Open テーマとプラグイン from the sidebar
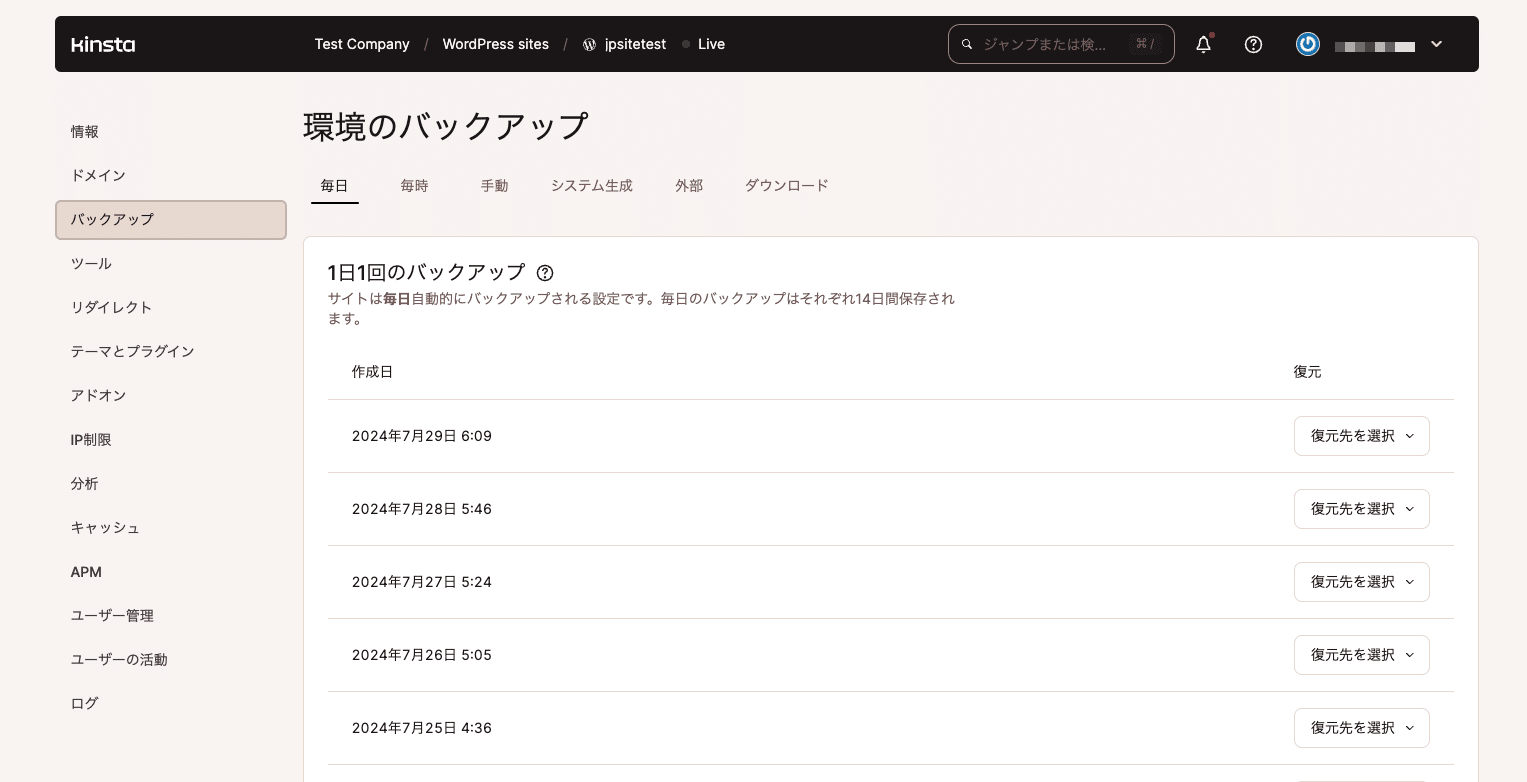This screenshot has width=1527, height=782. (133, 351)
